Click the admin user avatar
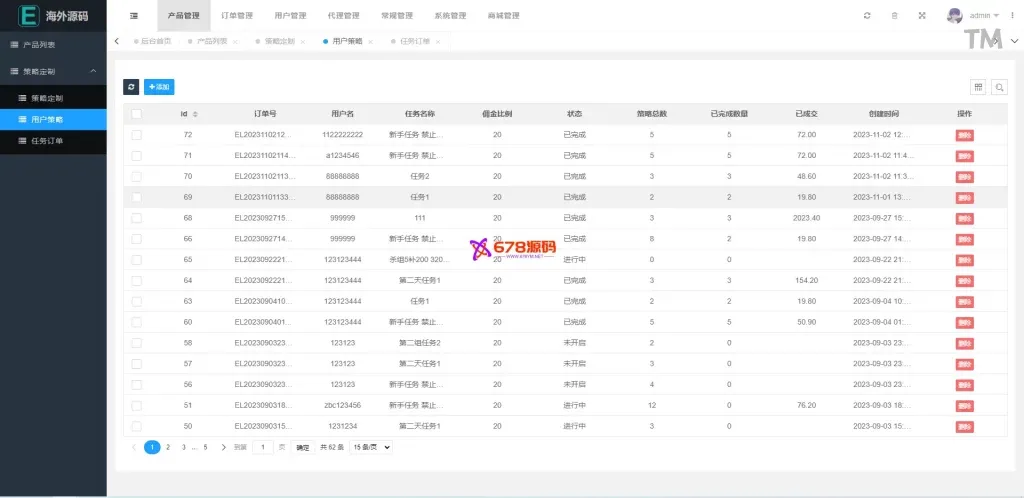 click(955, 16)
